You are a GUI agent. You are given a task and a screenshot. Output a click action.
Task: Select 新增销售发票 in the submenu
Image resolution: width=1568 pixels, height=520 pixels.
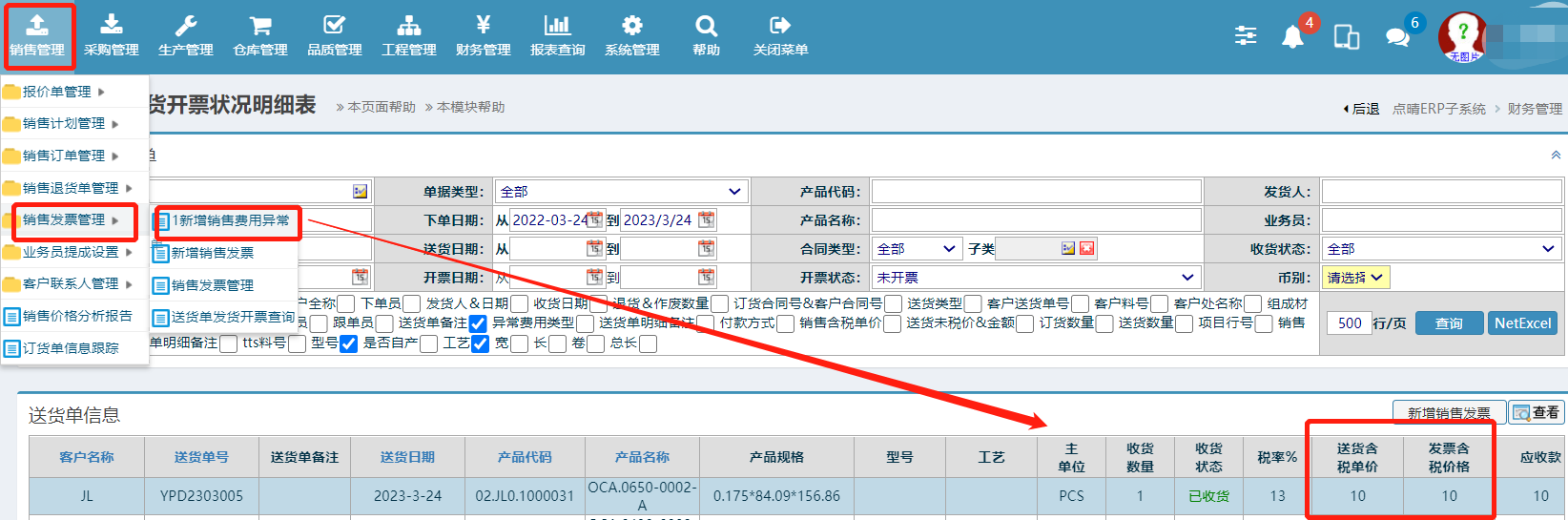click(213, 253)
